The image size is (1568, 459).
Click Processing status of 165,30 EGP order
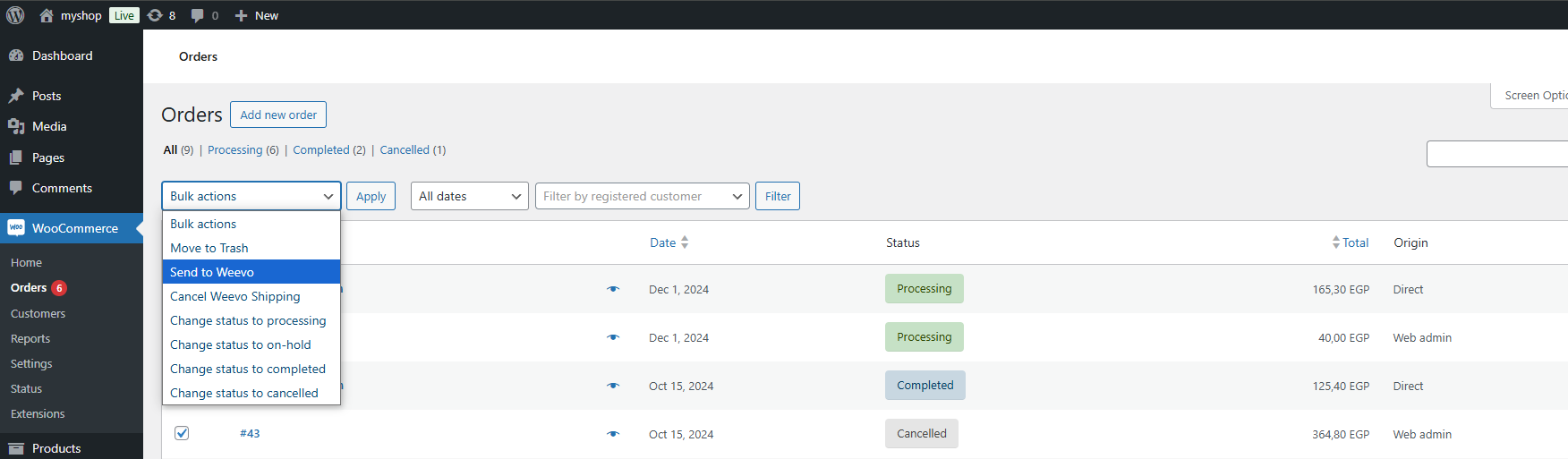925,289
